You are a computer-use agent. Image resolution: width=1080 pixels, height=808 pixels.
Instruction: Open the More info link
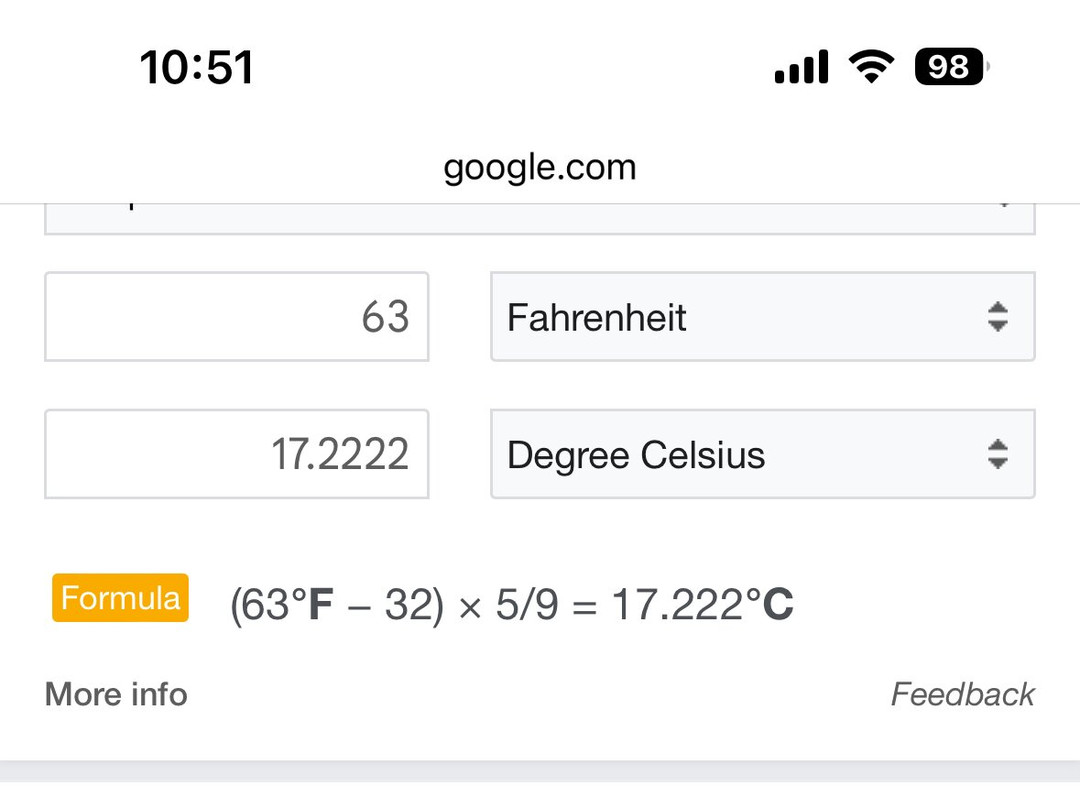coord(116,694)
